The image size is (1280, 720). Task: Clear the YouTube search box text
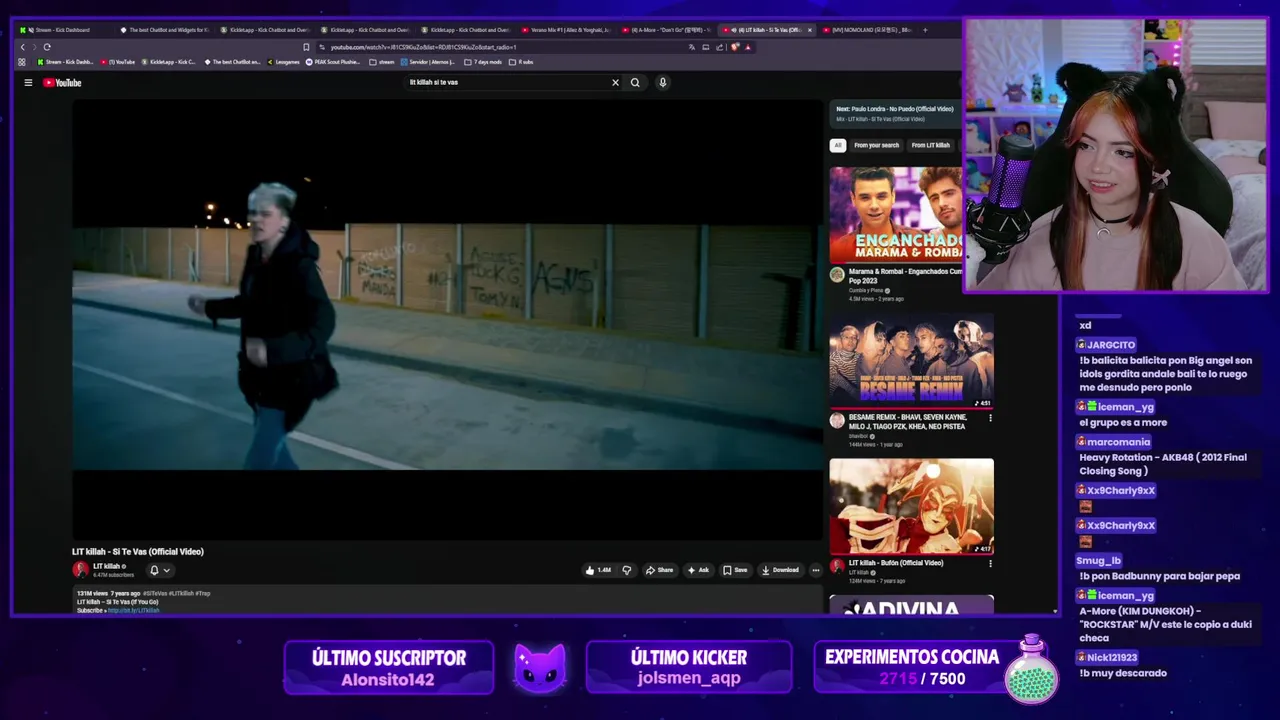coord(615,83)
